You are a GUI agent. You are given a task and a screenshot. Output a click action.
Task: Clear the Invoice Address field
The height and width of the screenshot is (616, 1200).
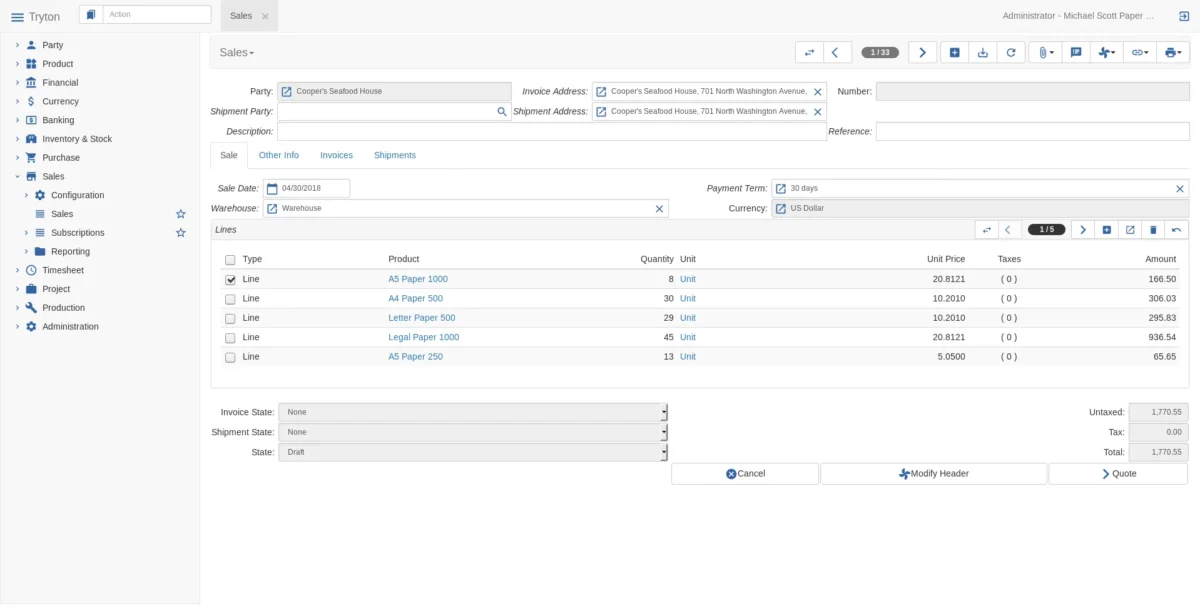[x=817, y=92]
